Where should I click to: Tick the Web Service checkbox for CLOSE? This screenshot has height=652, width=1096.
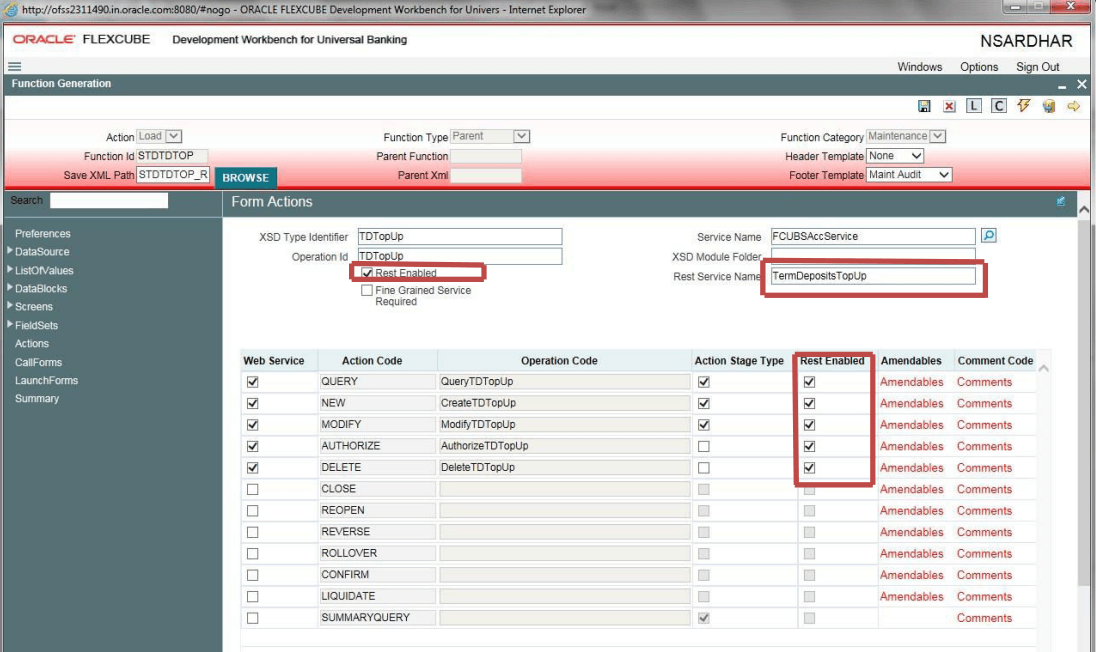[x=252, y=489]
